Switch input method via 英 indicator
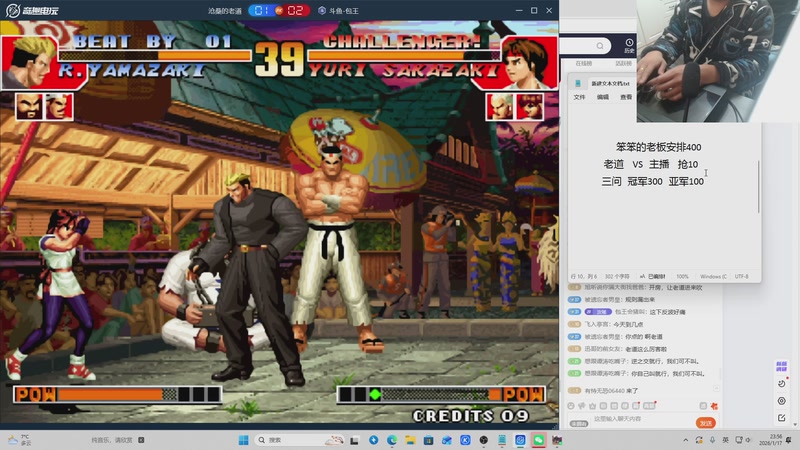The image size is (800, 450). [725, 440]
